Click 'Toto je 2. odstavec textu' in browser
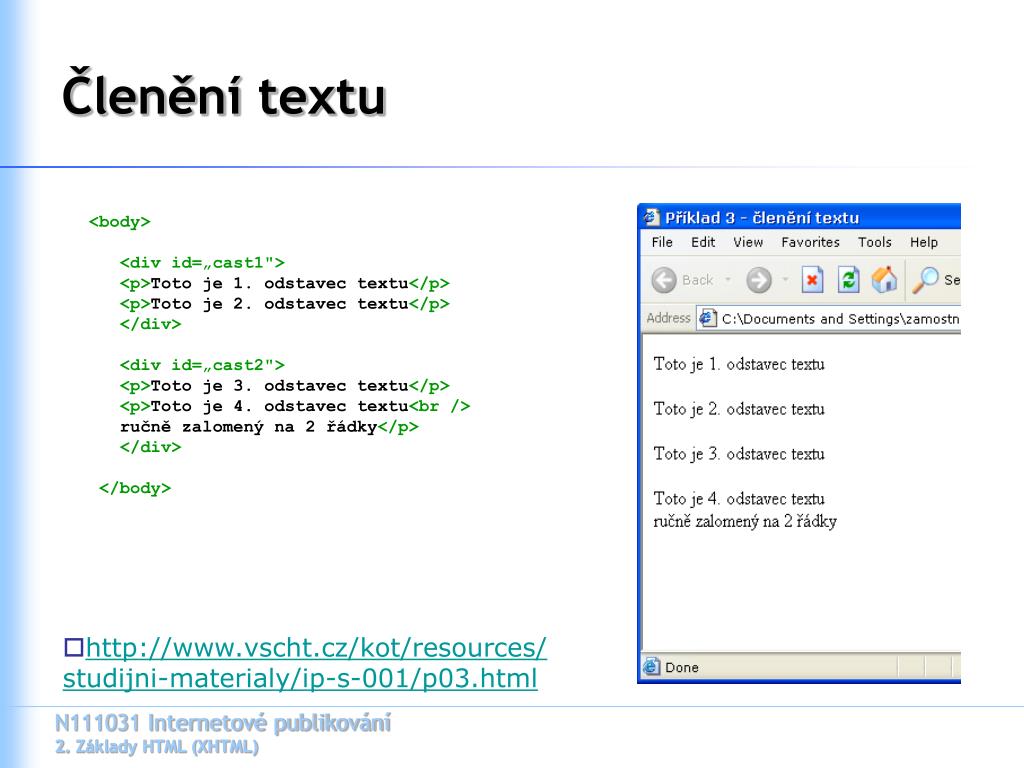The width and height of the screenshot is (1024, 768). [739, 409]
